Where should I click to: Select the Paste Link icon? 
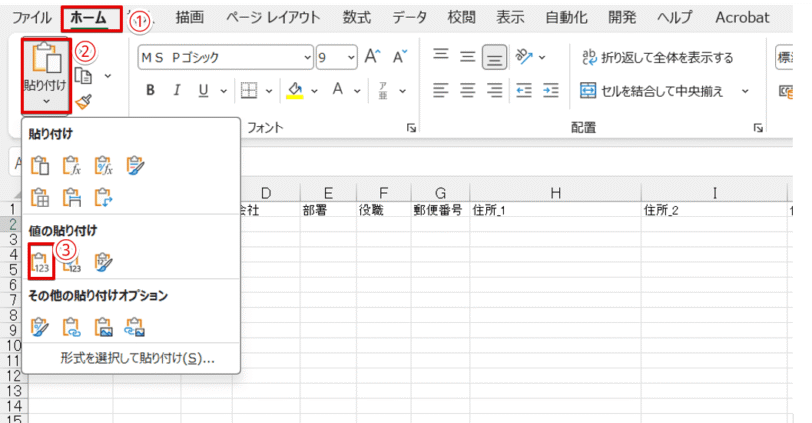pyautogui.click(x=71, y=327)
